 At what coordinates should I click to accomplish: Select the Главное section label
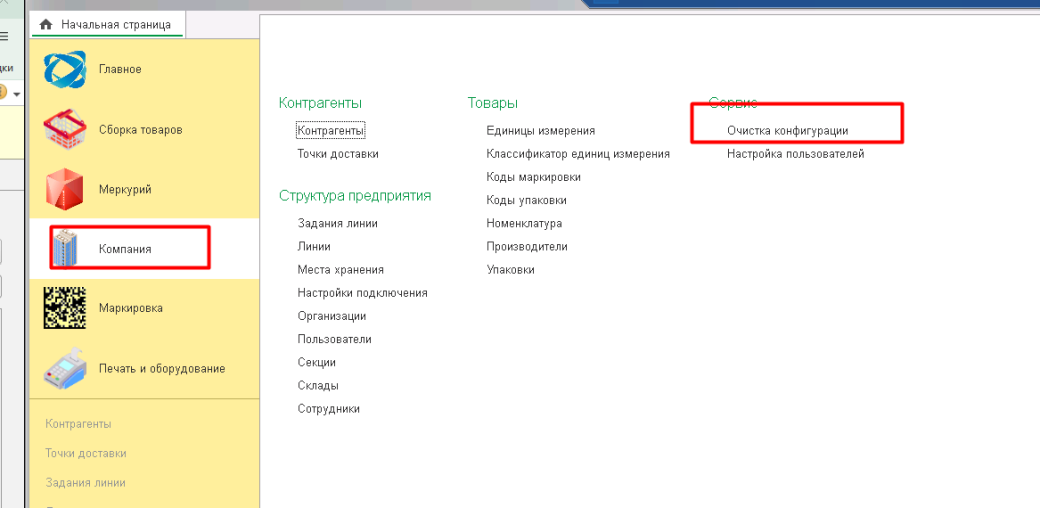pyautogui.click(x=120, y=69)
